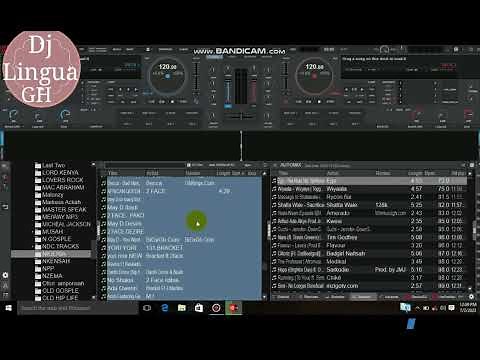Click the left deck first effect knob
The height and width of the screenshot is (360, 480).
point(13,116)
